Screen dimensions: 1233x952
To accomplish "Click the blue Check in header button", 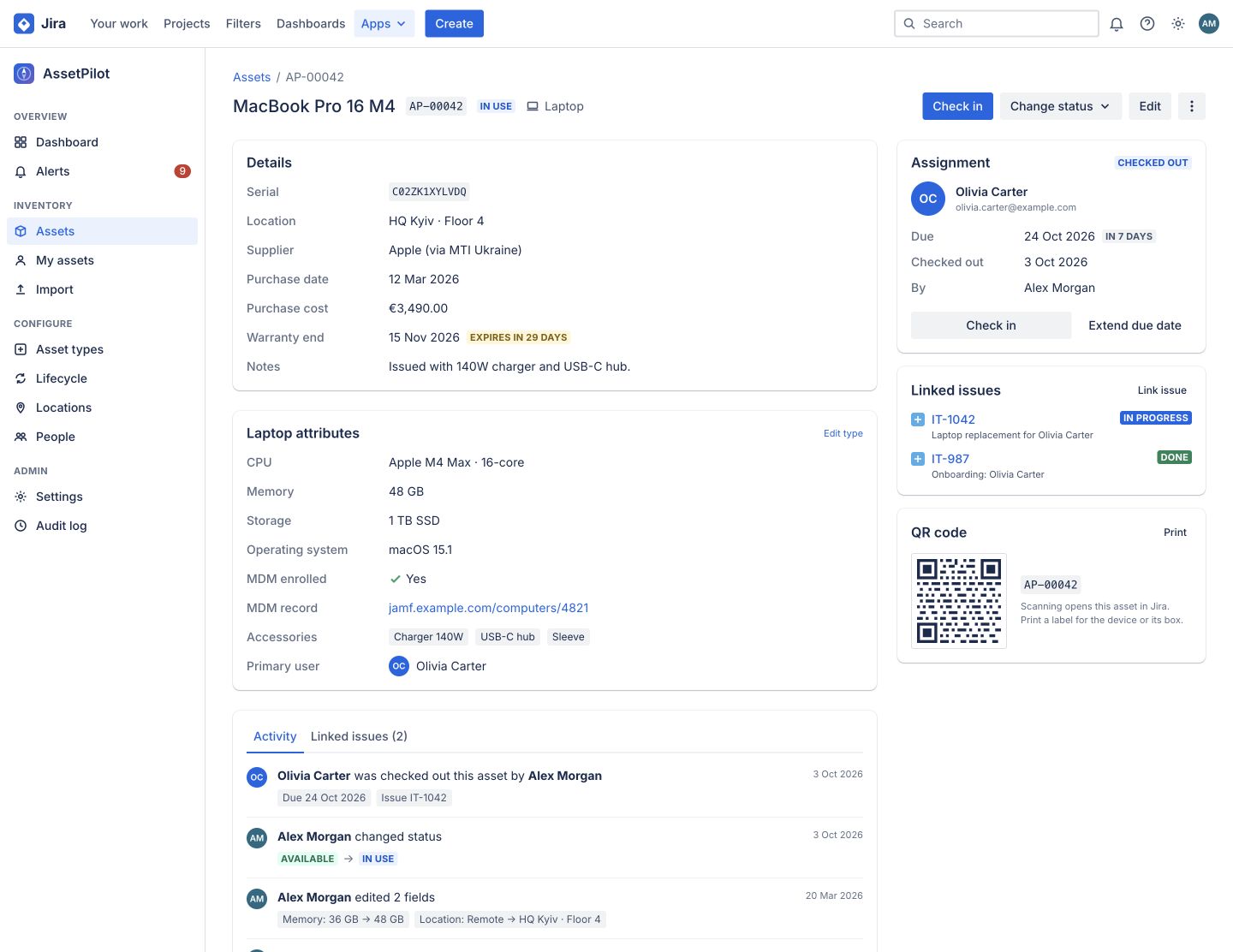I will (957, 106).
